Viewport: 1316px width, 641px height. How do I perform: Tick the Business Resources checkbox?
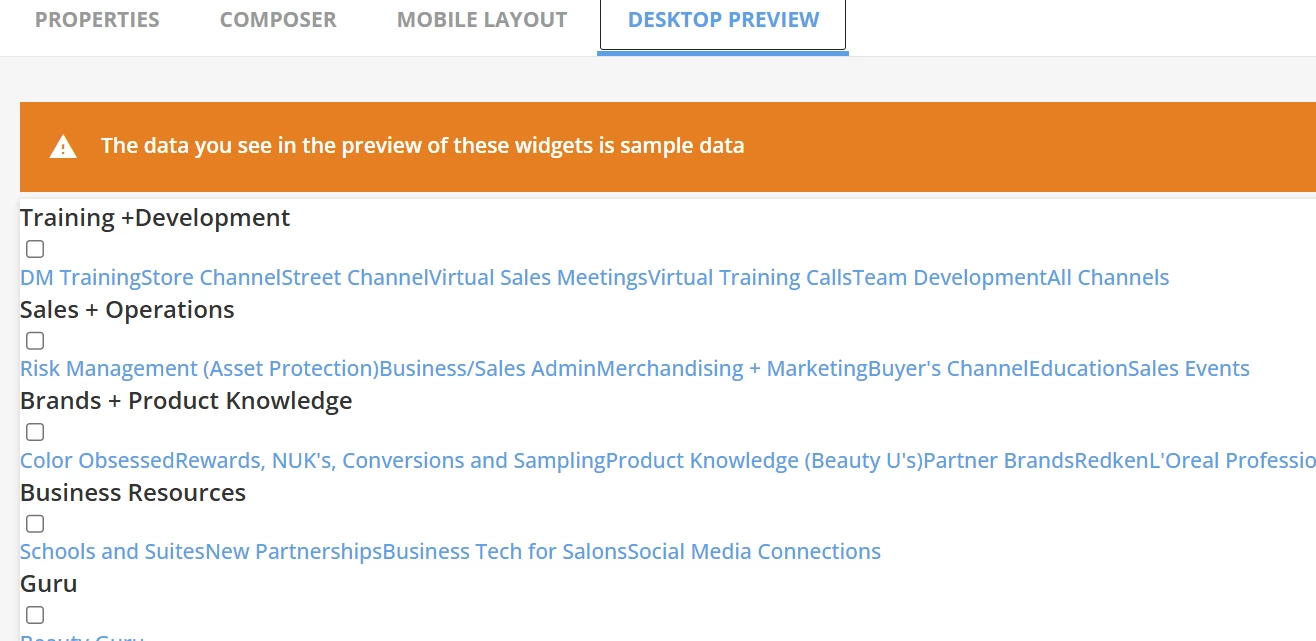click(x=35, y=523)
